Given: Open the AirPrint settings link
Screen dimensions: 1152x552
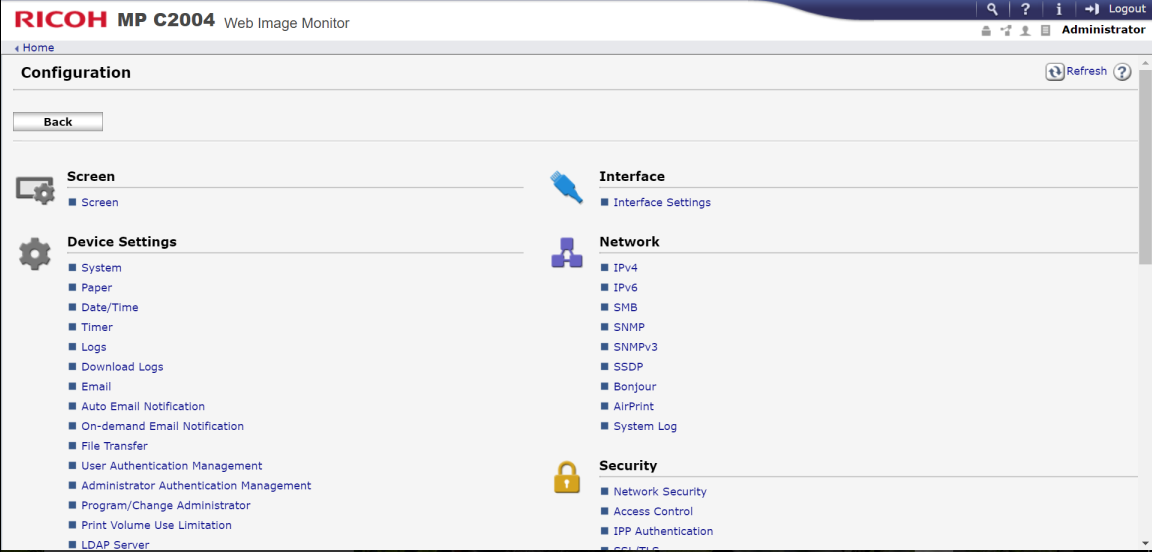Looking at the screenshot, I should pos(635,406).
